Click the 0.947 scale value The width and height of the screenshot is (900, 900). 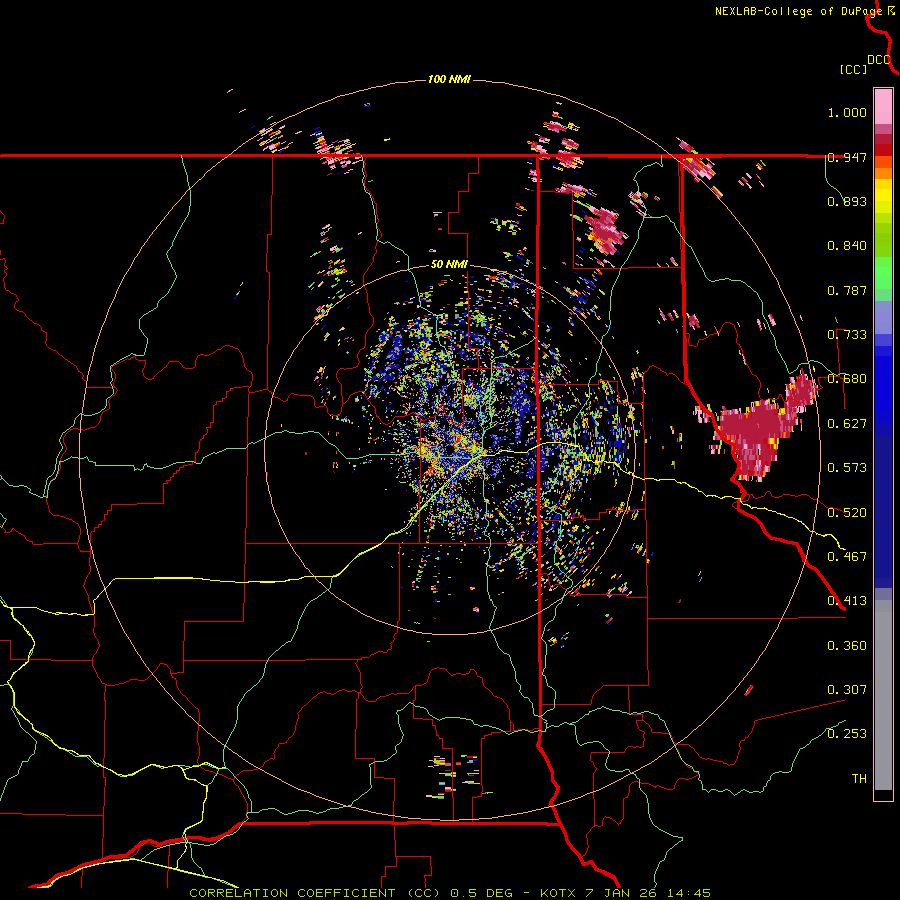pos(847,157)
